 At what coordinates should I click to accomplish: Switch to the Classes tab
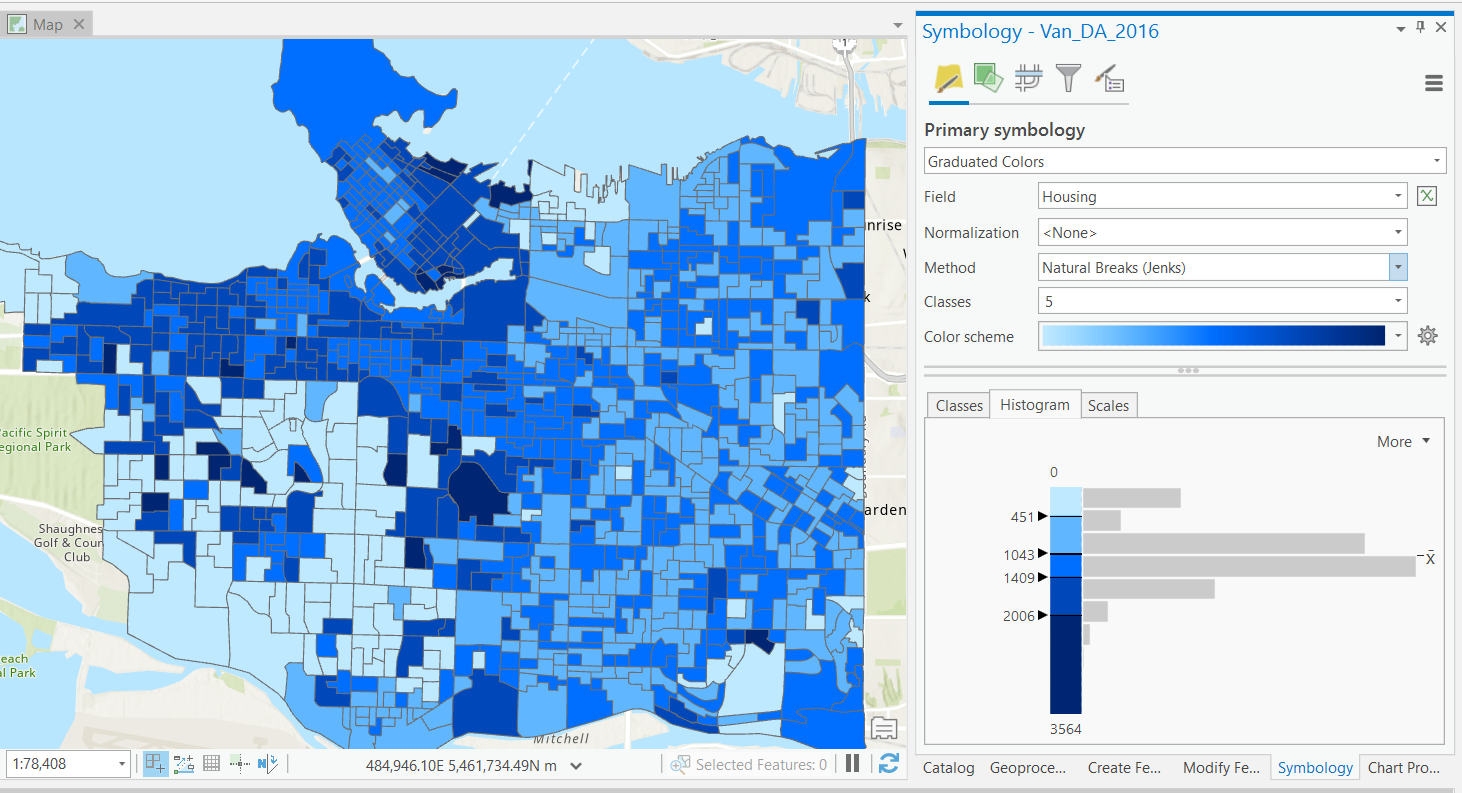point(959,406)
